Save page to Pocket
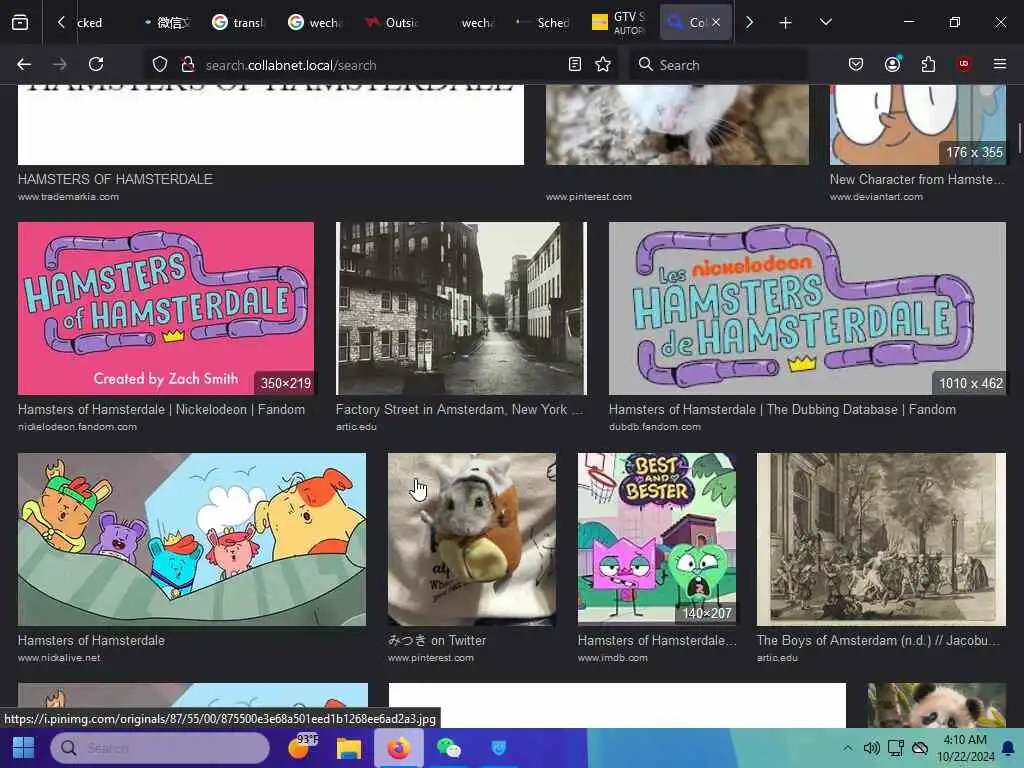Viewport: 1024px width, 768px height. pos(856,64)
